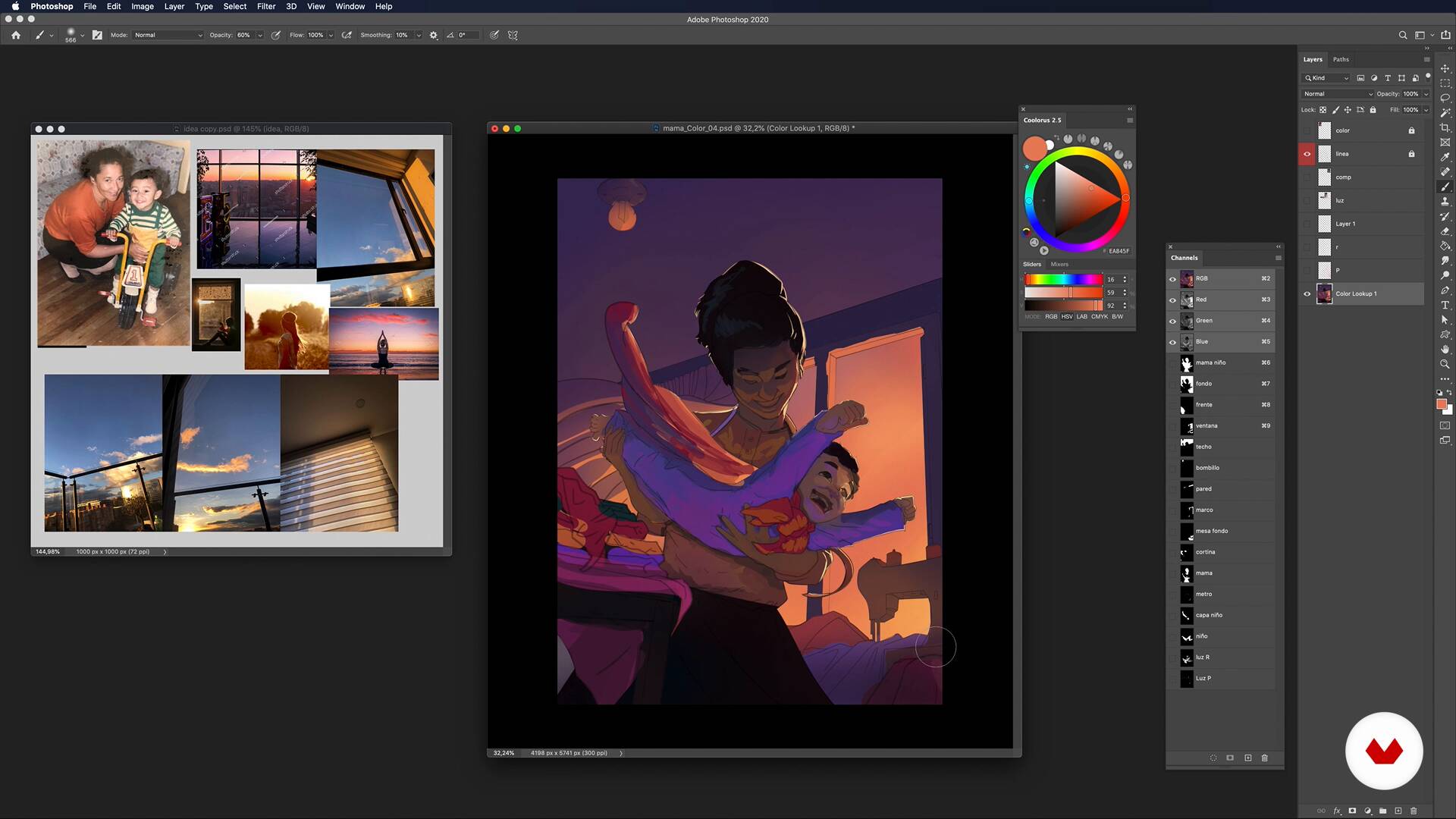Show the mama niño channel

[1172, 362]
